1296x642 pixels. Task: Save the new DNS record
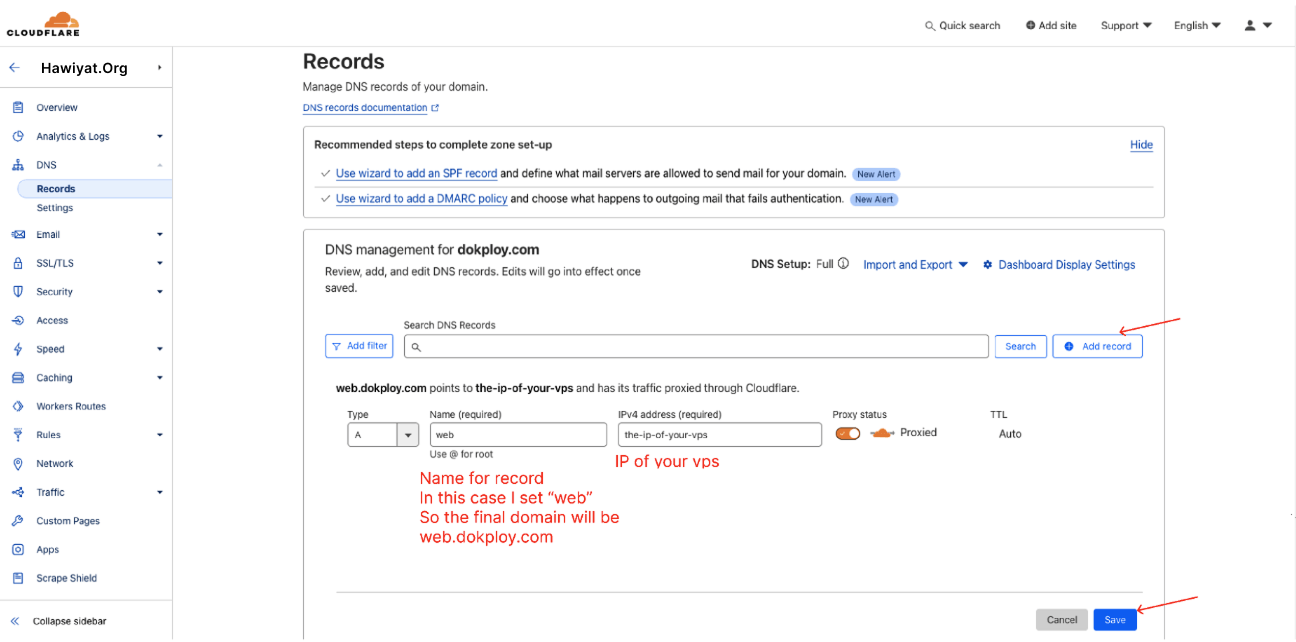click(1114, 619)
